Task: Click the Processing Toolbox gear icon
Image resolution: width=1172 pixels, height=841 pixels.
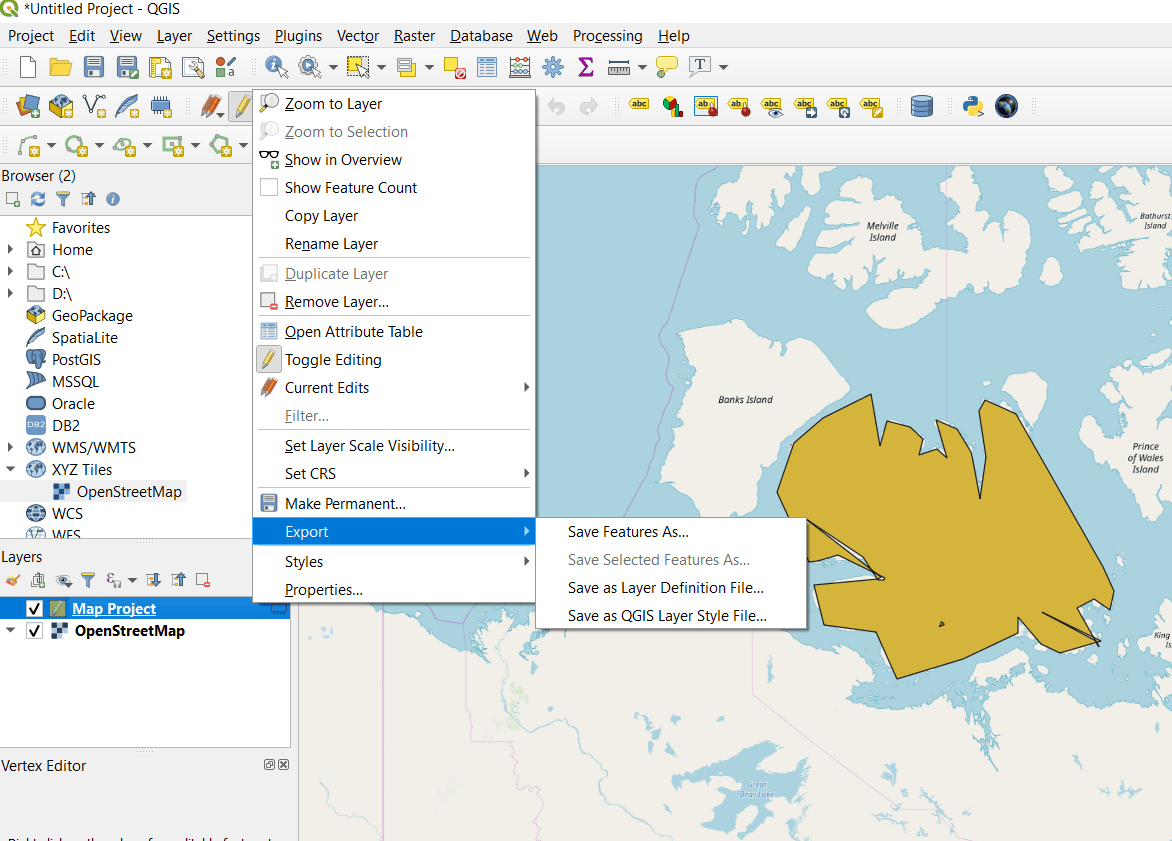Action: 553,67
